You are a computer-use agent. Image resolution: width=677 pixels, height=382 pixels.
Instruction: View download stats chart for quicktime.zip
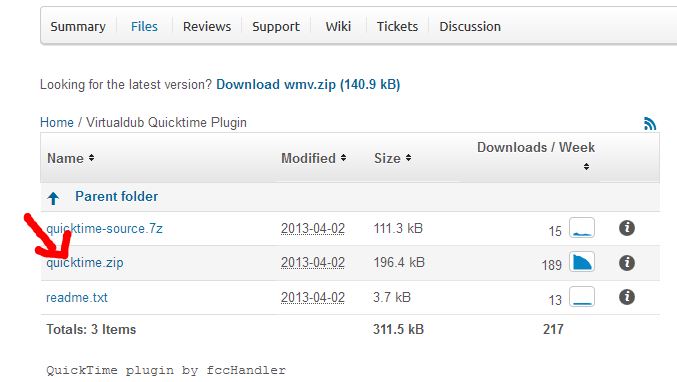pyautogui.click(x=582, y=262)
